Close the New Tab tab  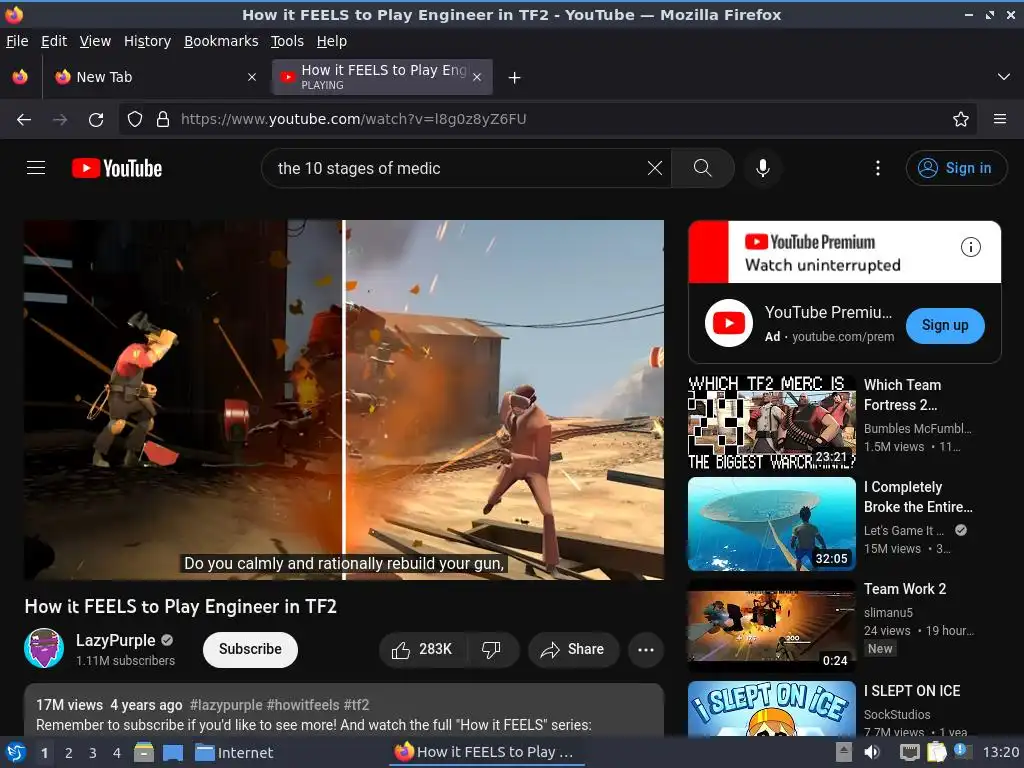[252, 77]
